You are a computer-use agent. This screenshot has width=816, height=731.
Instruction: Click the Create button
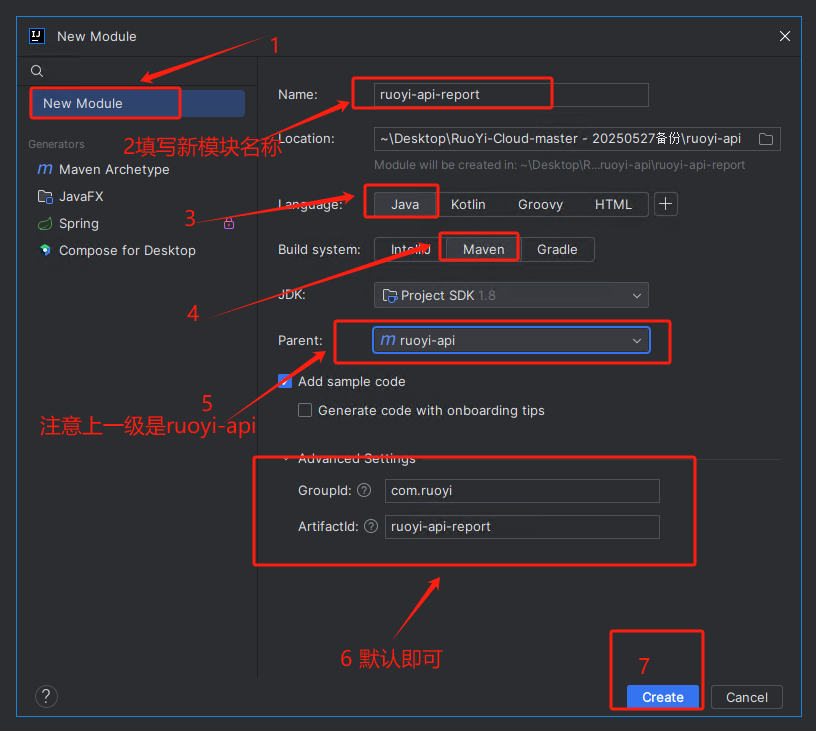(662, 697)
